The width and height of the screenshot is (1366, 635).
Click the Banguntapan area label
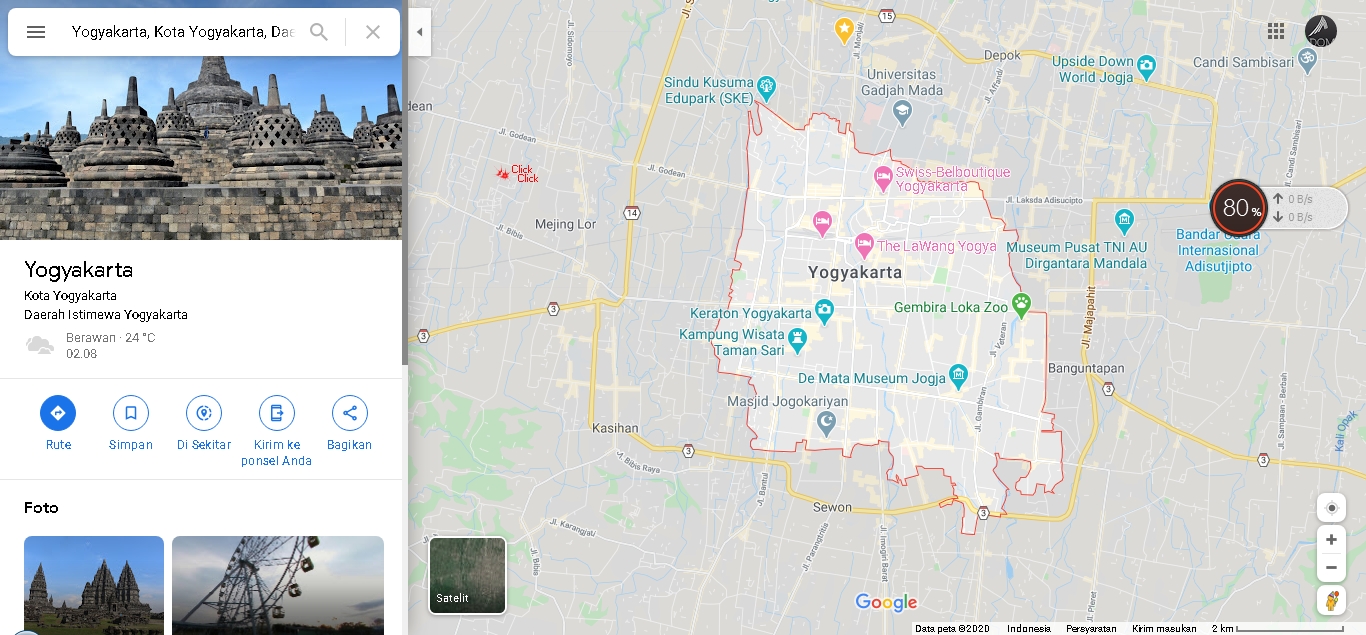[x=1086, y=368]
